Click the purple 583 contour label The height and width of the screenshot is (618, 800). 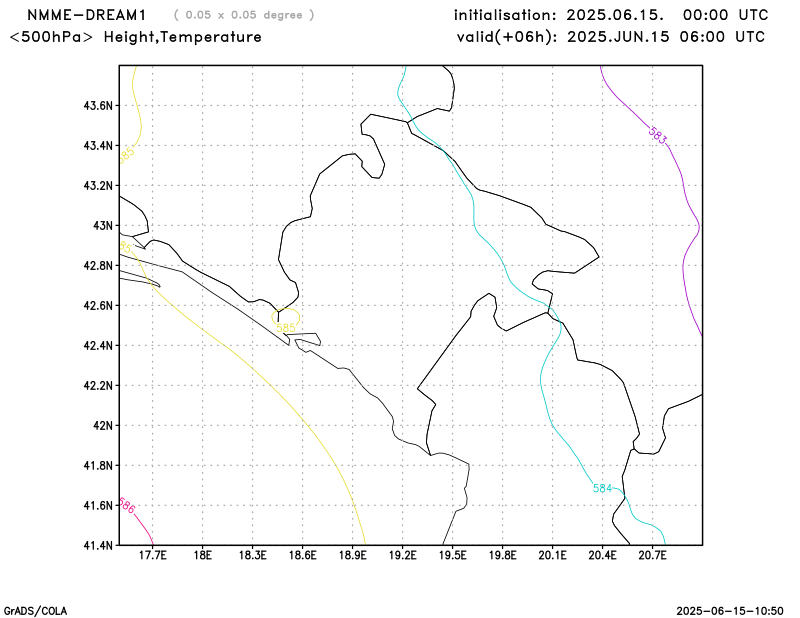(658, 136)
